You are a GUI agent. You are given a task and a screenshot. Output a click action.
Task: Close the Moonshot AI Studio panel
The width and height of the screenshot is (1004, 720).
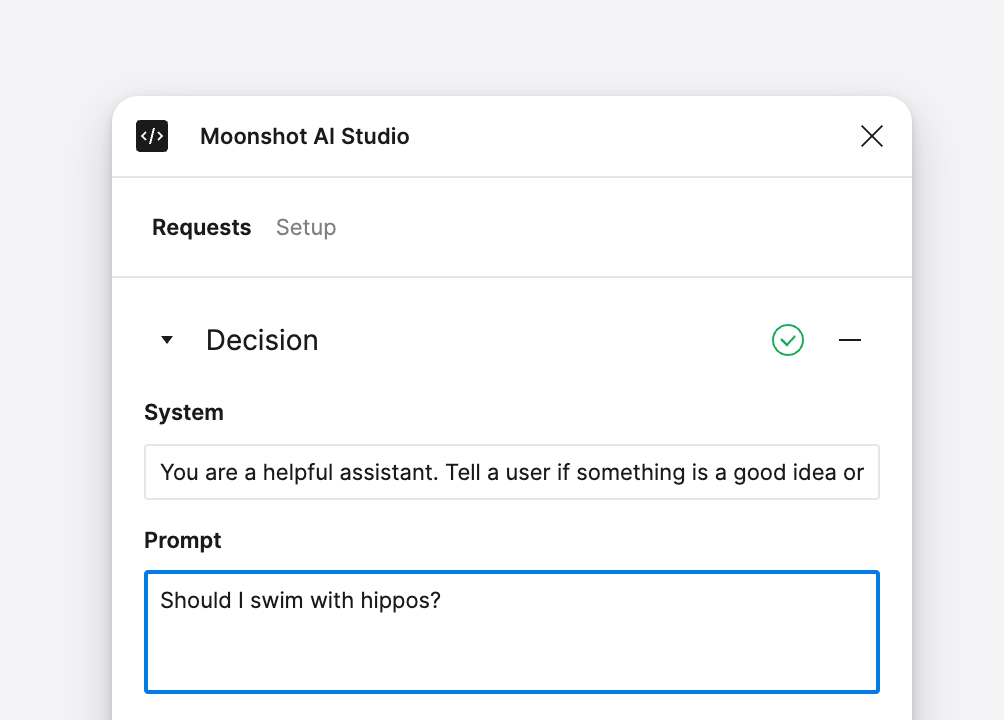click(x=871, y=136)
